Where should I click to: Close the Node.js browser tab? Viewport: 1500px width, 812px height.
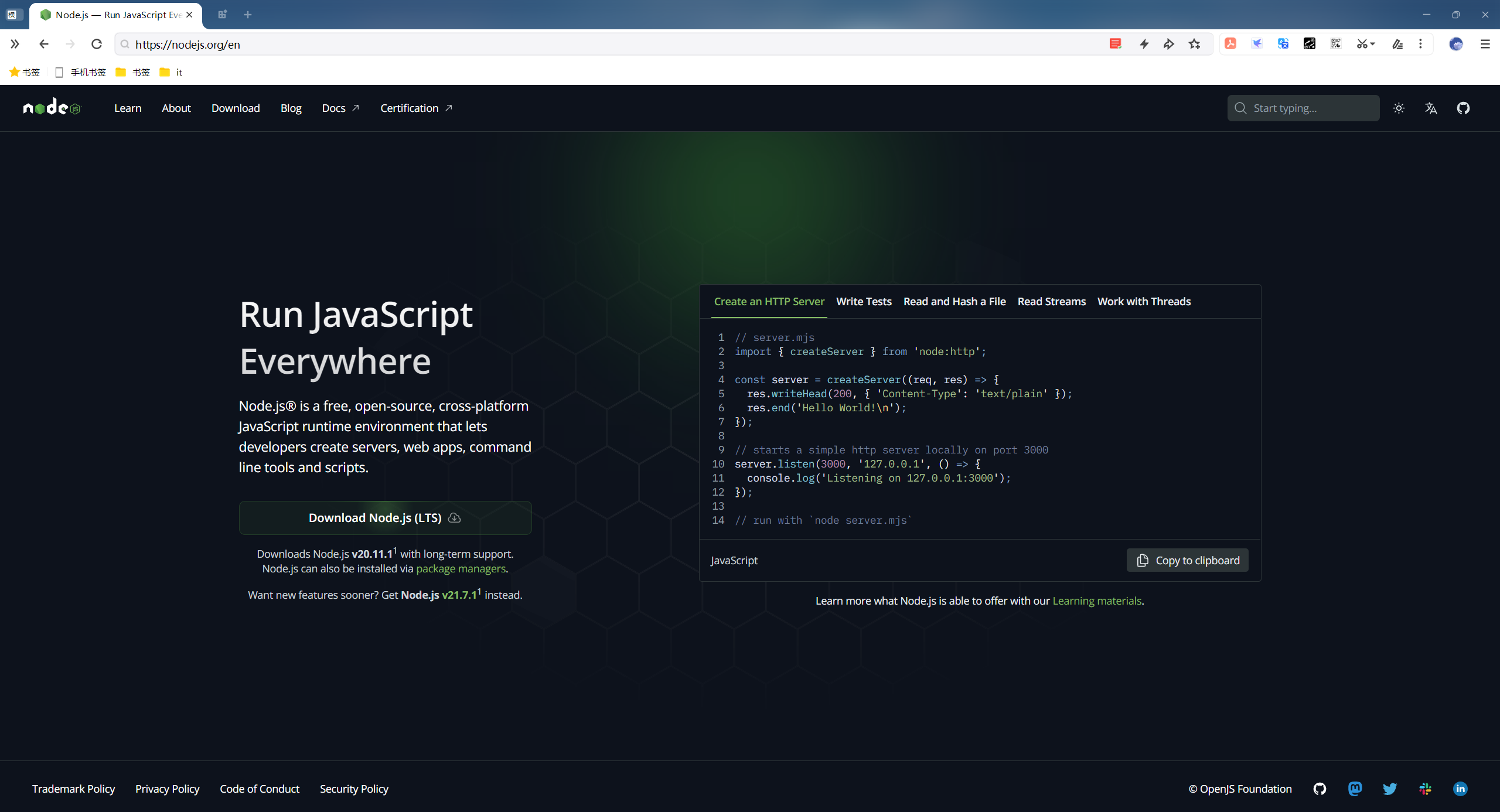pos(189,15)
